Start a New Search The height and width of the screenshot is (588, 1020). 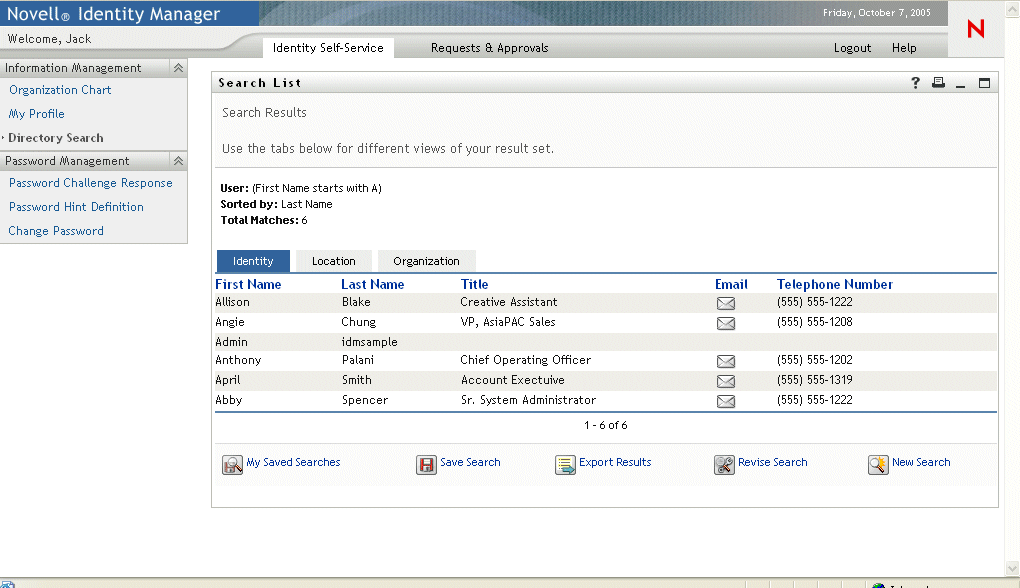click(920, 462)
